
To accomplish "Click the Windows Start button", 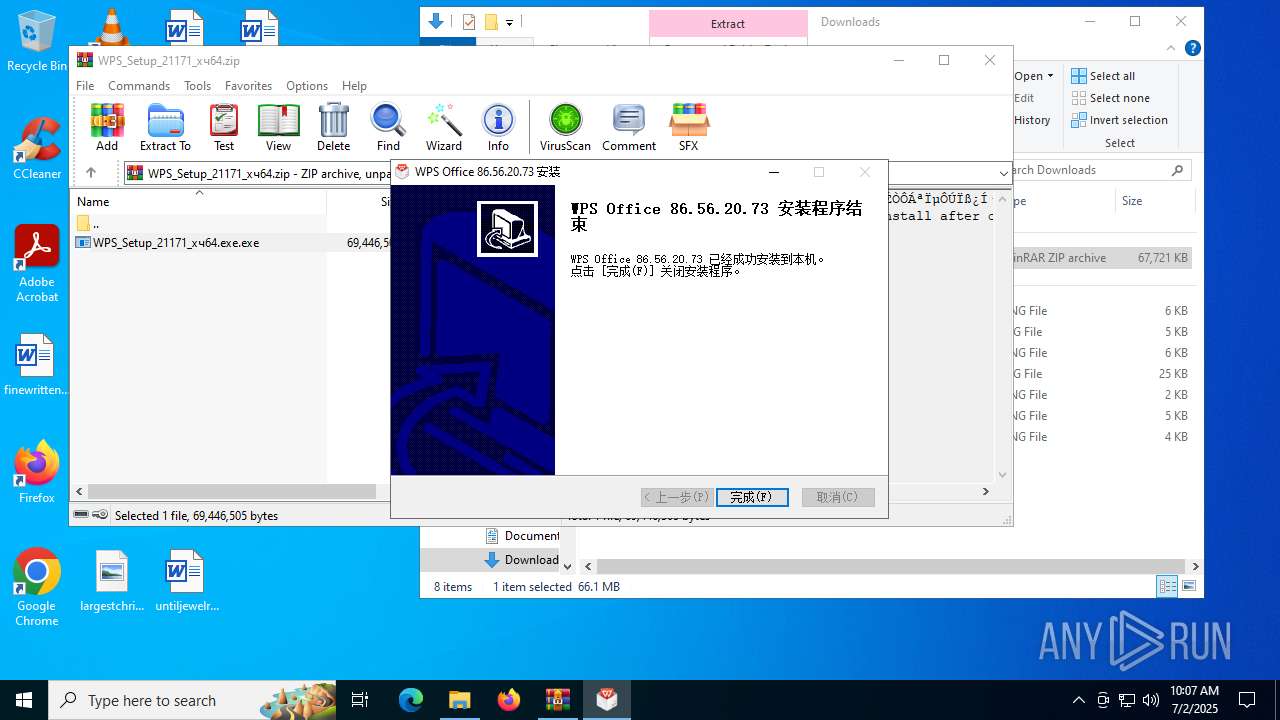I will pyautogui.click(x=24, y=700).
